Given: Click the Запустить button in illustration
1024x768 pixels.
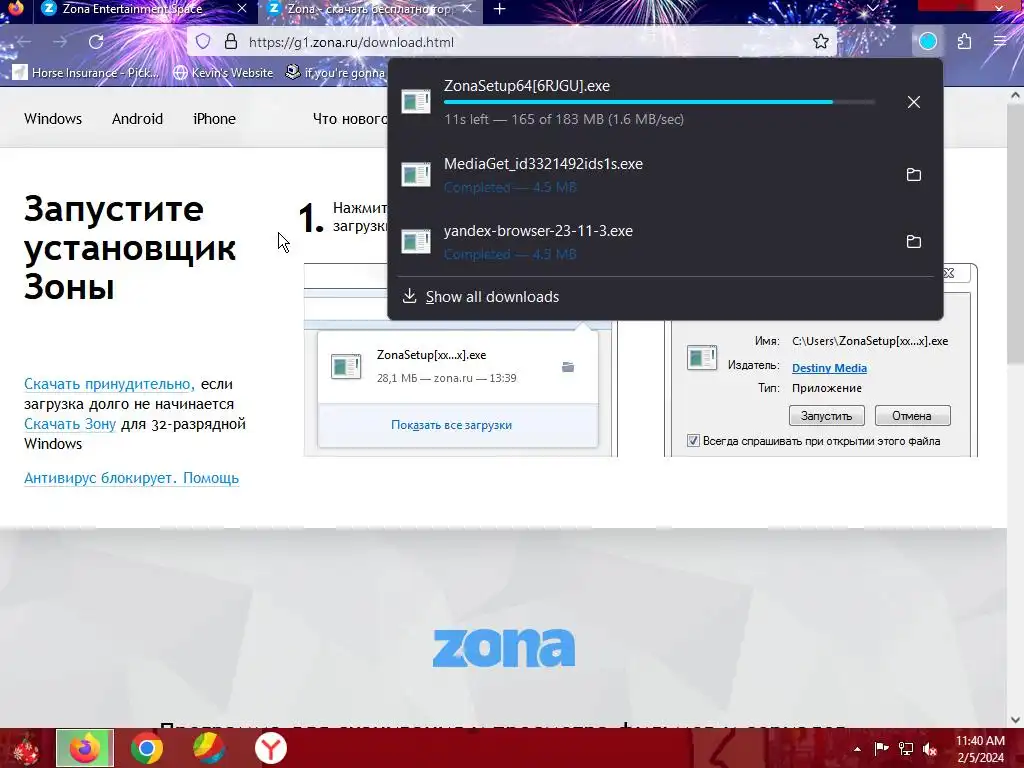Looking at the screenshot, I should pos(827,416).
